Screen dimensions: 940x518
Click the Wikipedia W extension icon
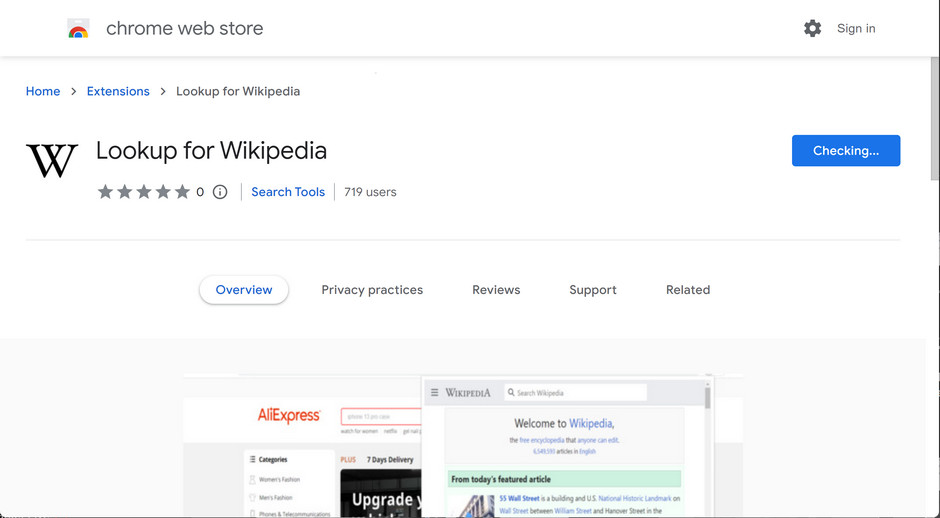52,160
